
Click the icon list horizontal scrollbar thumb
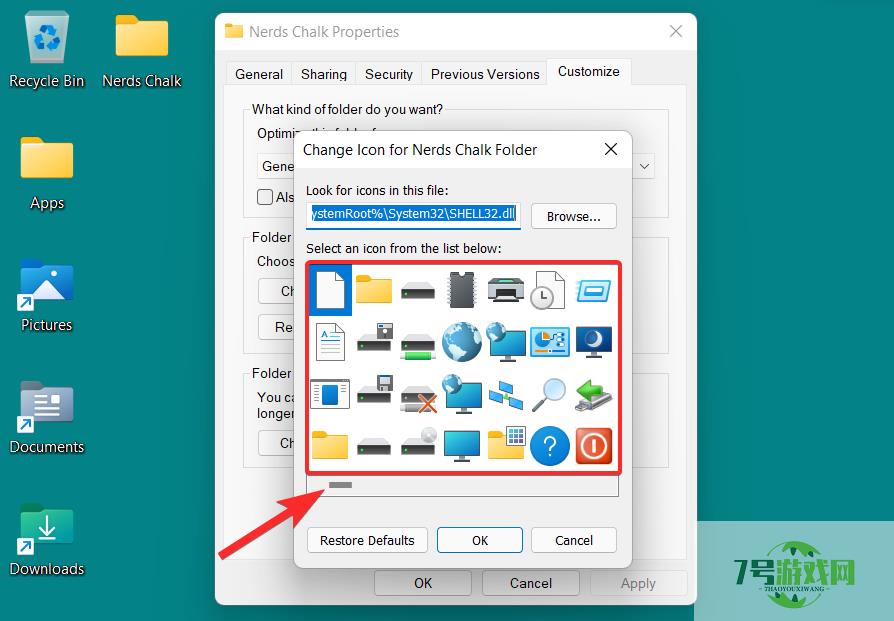[x=340, y=485]
